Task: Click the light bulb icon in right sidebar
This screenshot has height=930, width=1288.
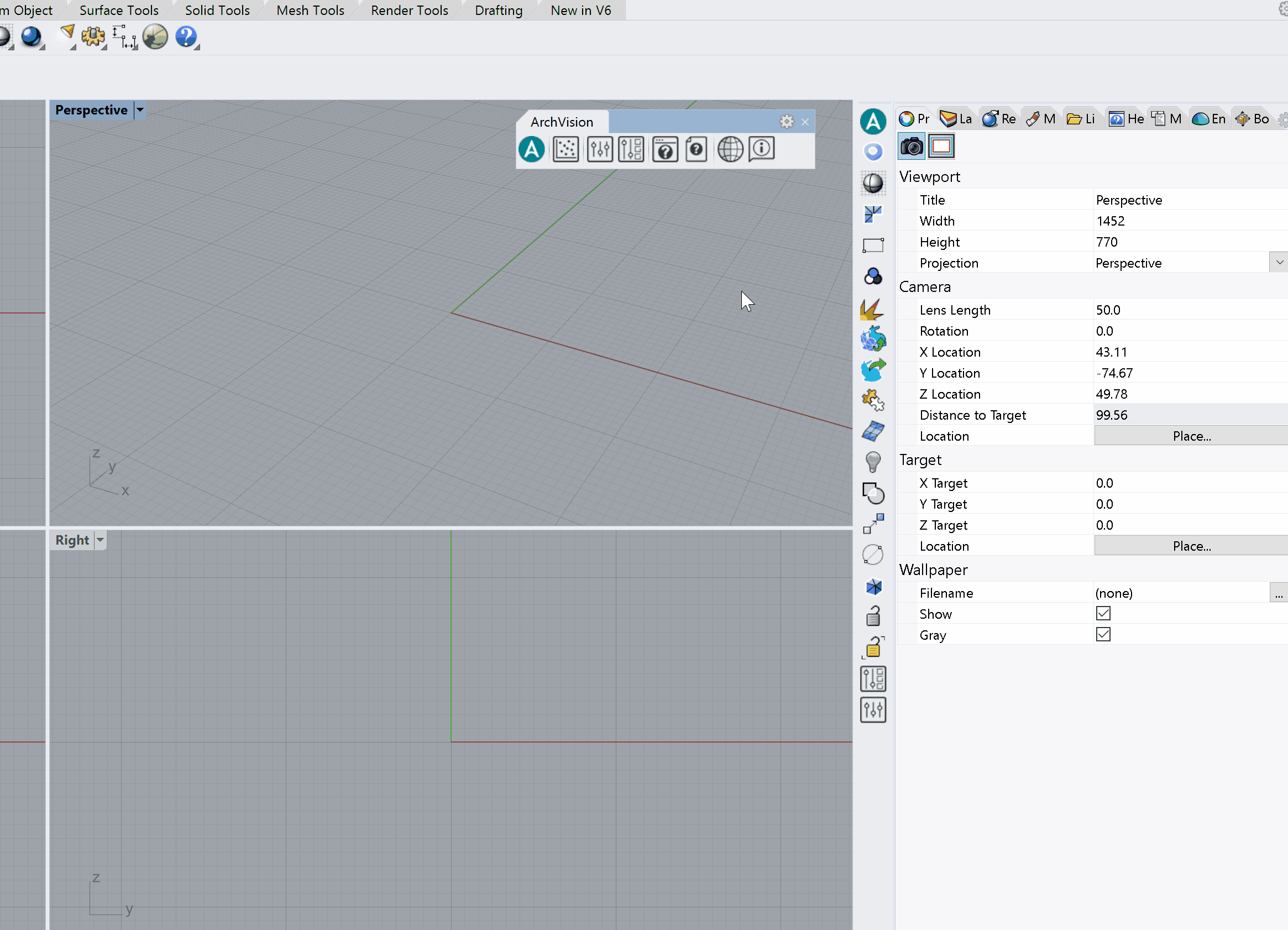Action: [873, 461]
